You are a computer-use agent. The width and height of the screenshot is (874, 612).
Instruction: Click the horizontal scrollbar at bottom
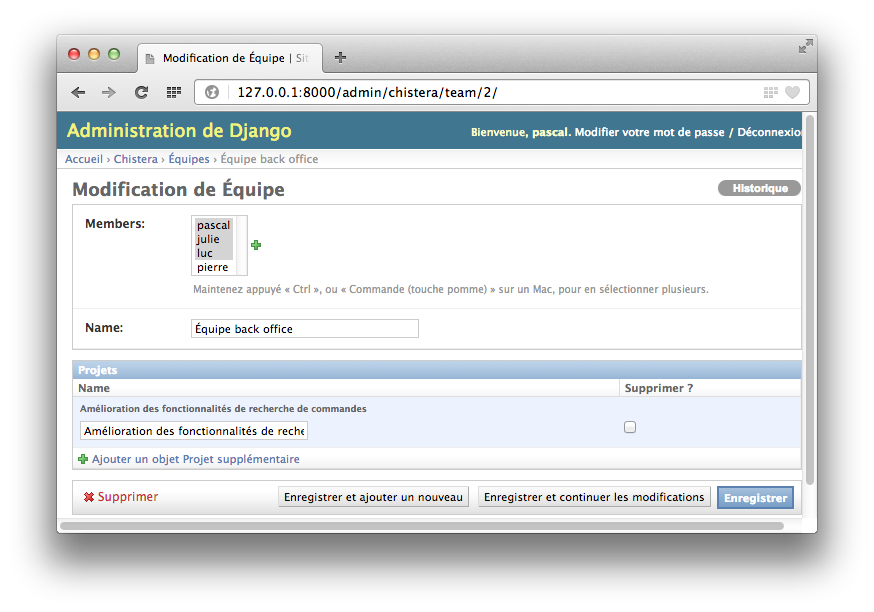(x=422, y=526)
